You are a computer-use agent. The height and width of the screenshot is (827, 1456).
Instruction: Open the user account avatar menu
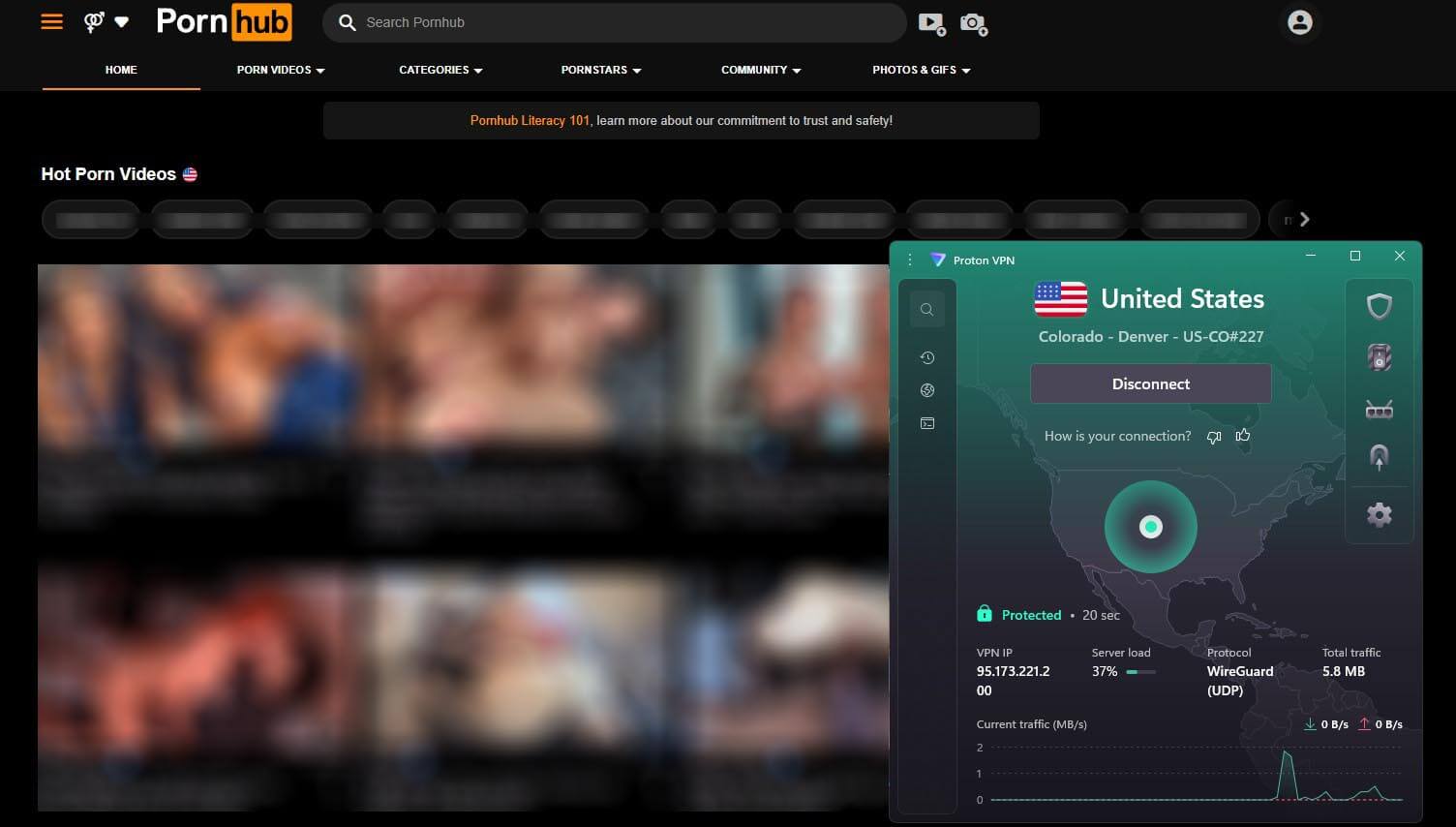pyautogui.click(x=1299, y=22)
